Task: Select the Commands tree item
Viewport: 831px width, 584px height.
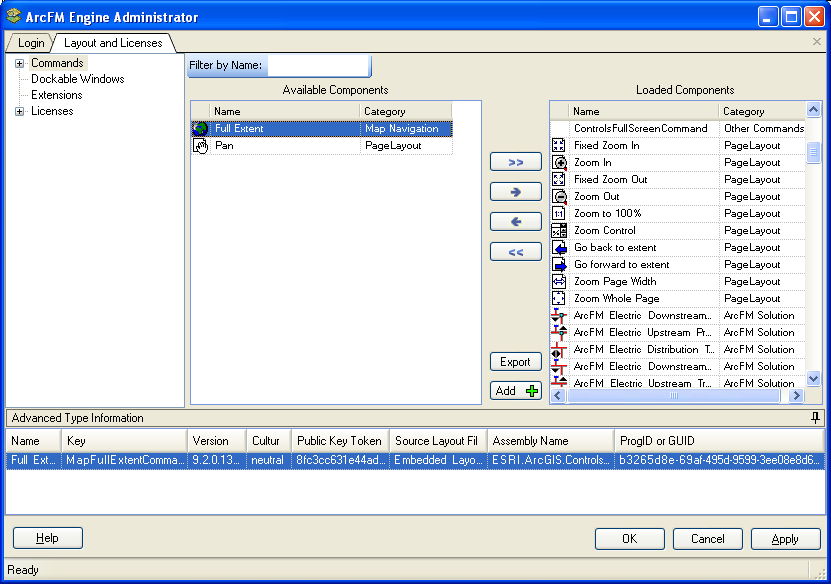Action: [57, 63]
